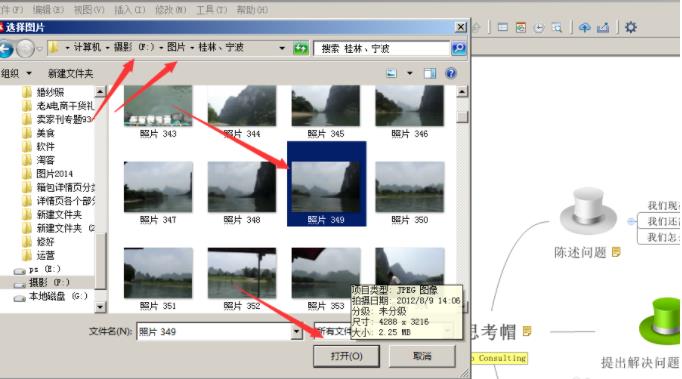Refresh the folder with green arrows icon
The image size is (682, 379).
(x=301, y=48)
